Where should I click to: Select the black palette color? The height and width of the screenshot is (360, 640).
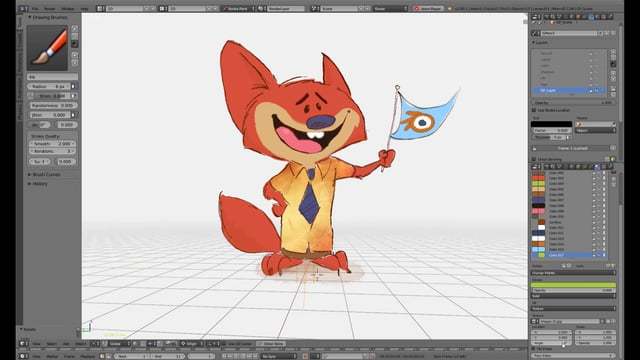[x=538, y=206]
